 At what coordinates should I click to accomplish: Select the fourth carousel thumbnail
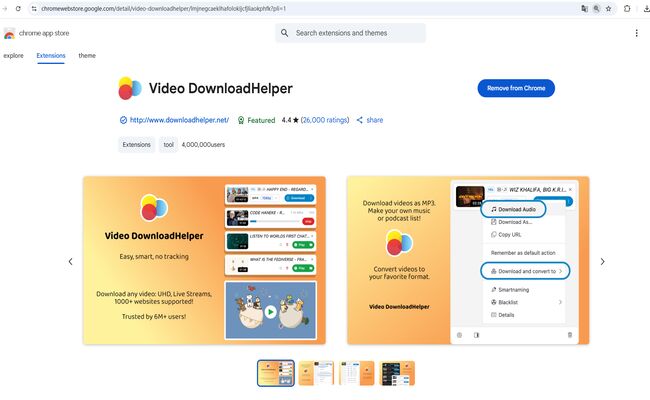tap(397, 373)
